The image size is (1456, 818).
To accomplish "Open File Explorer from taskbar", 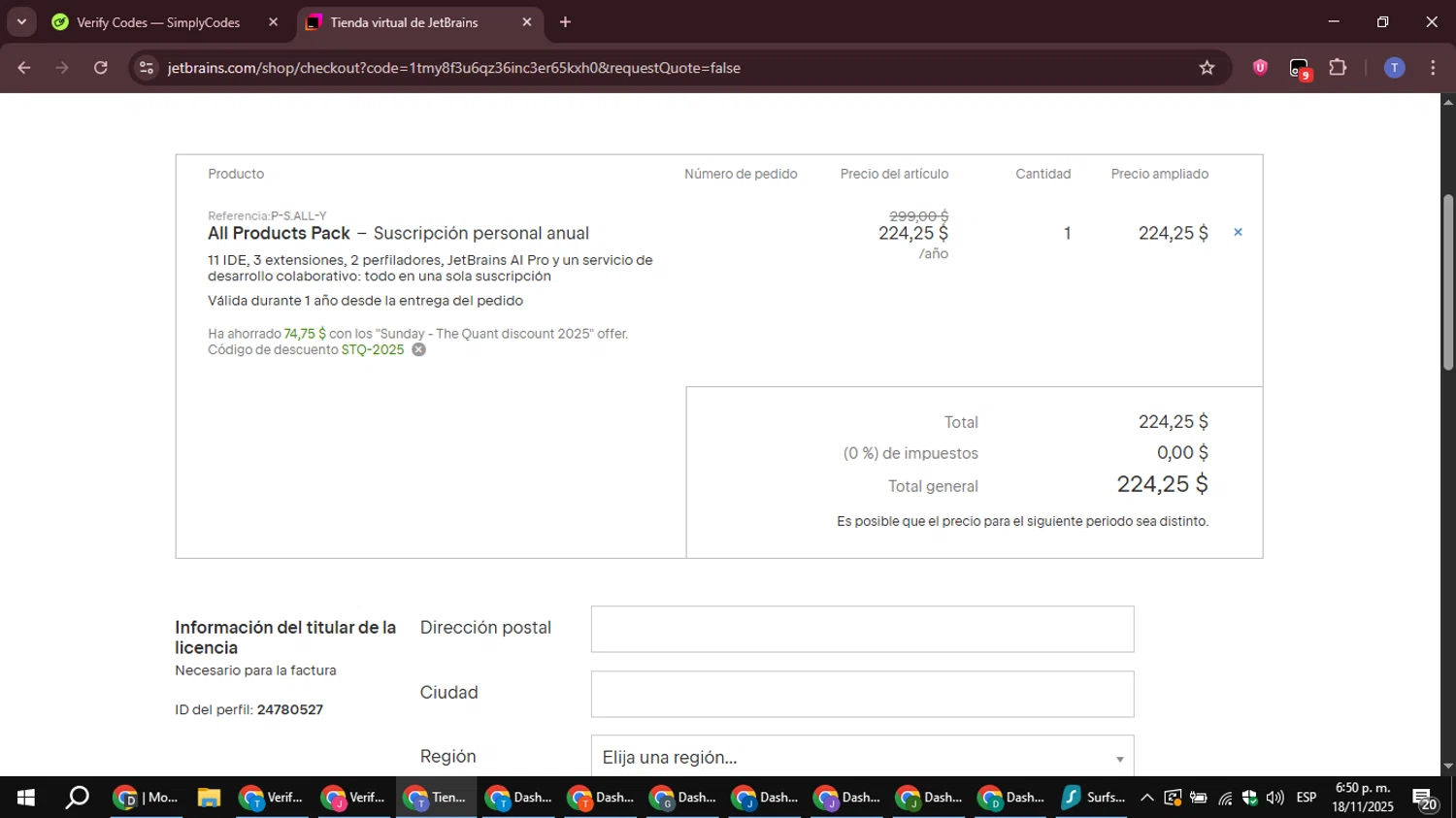I will click(209, 798).
